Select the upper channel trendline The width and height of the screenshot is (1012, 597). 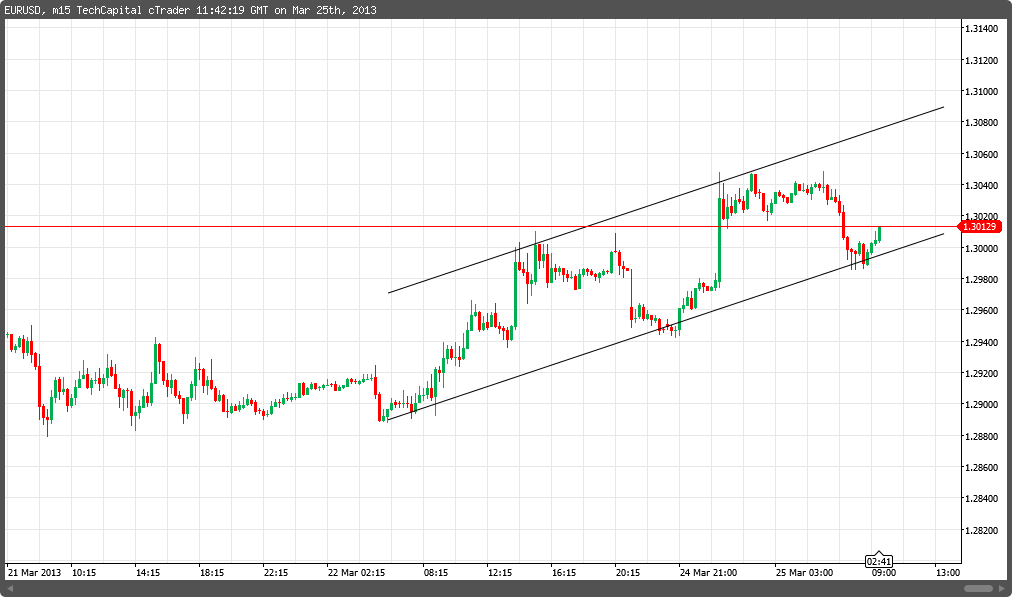click(666, 200)
